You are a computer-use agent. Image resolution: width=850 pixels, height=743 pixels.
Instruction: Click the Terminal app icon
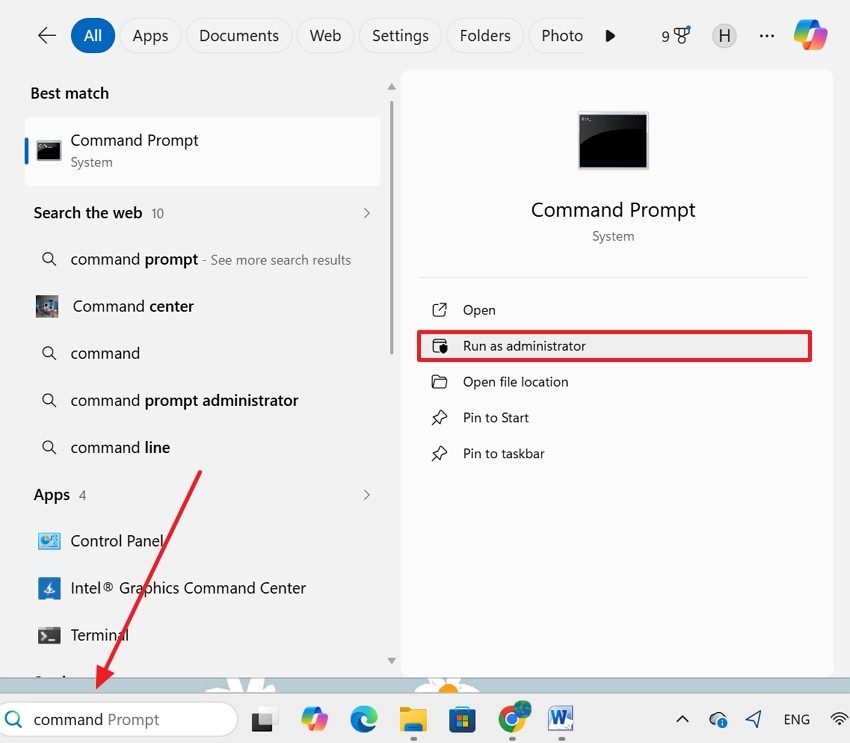click(49, 635)
